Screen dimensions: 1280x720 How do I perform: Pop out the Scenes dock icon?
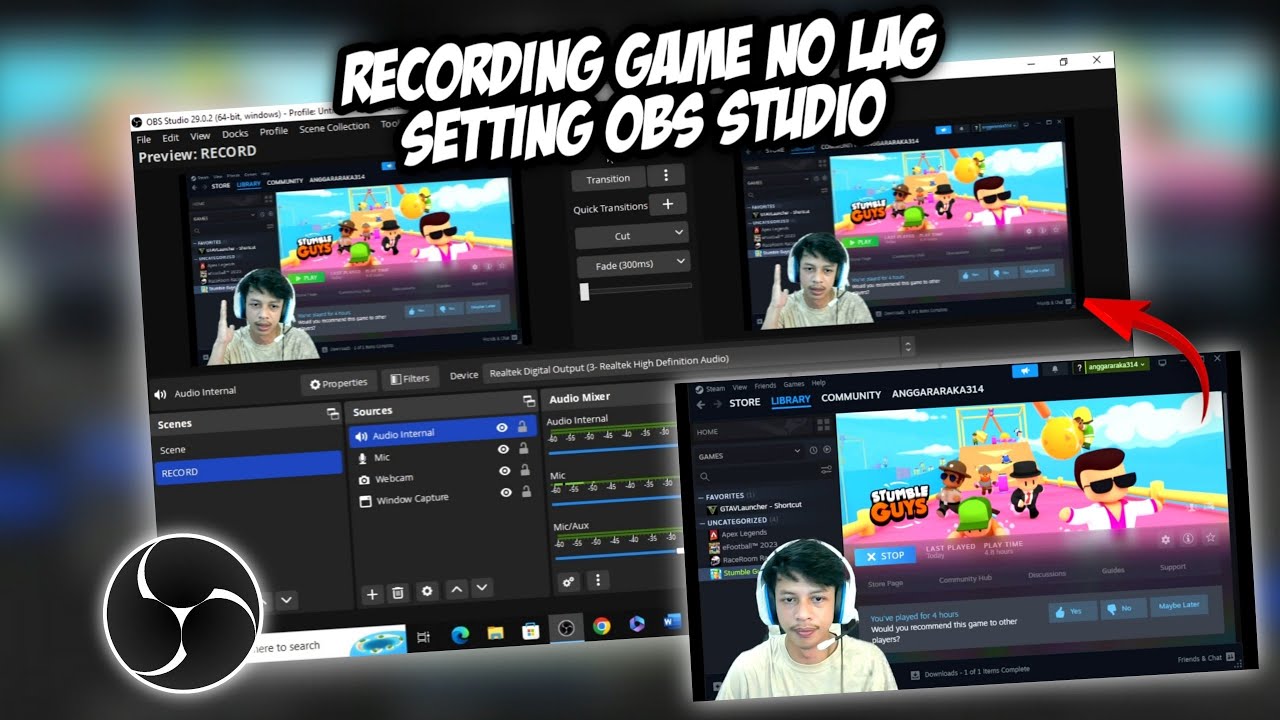[x=333, y=413]
